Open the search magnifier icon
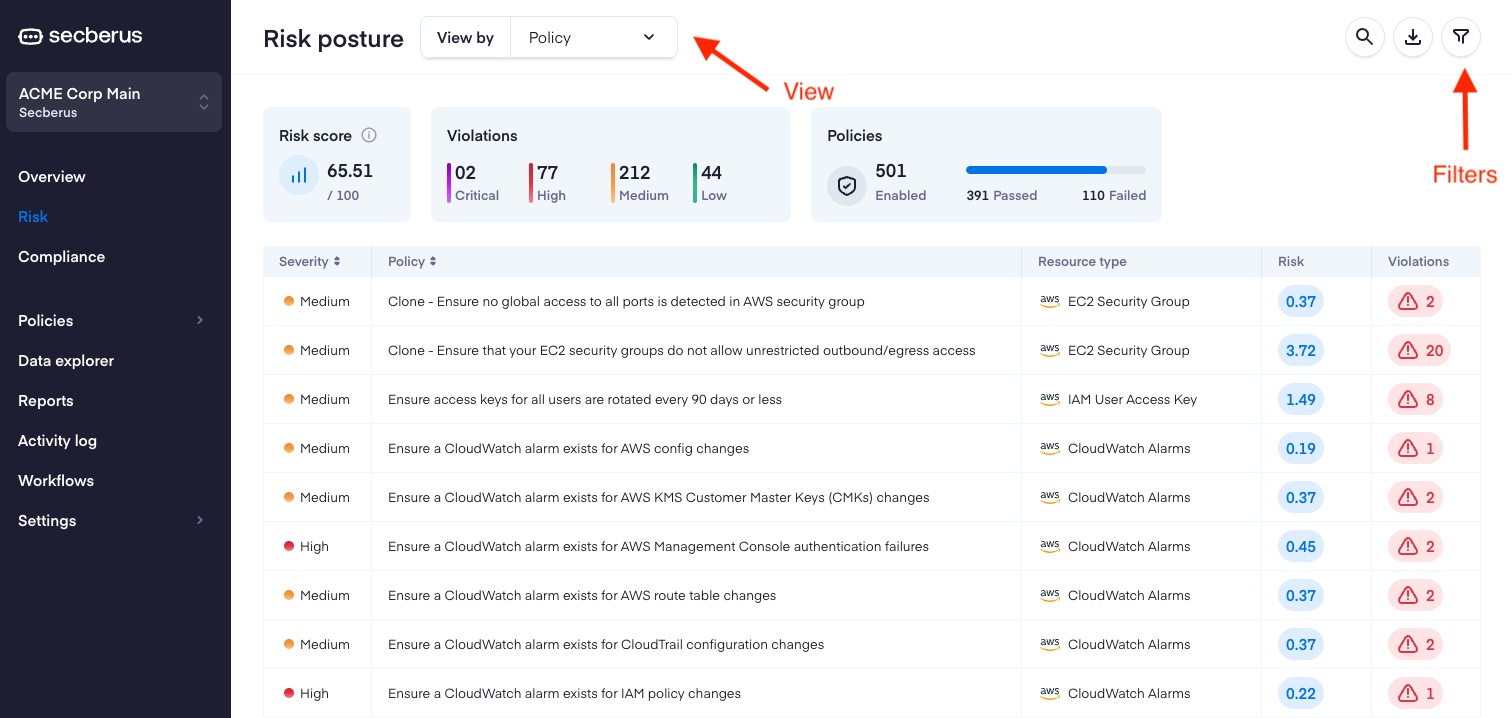Screen dimensions: 1512x718 point(1364,37)
